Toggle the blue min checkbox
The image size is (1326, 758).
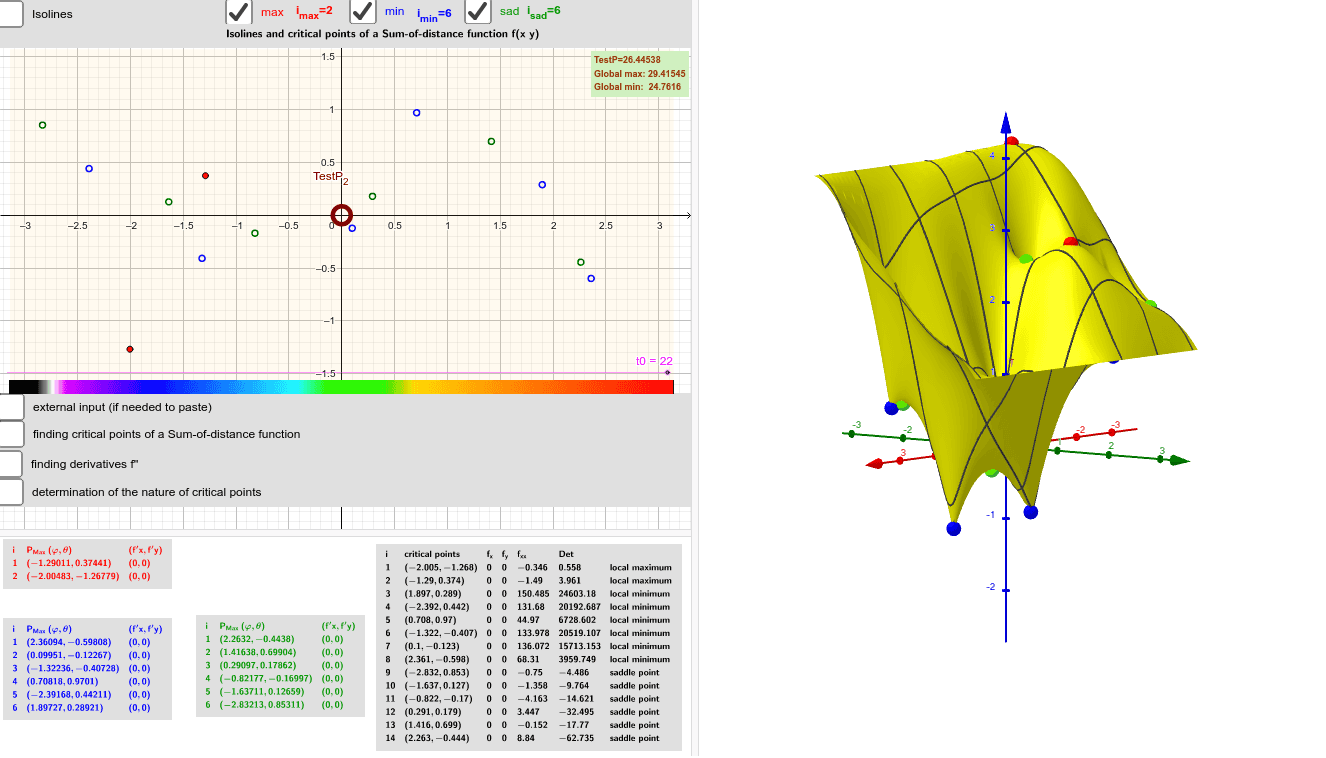click(362, 13)
